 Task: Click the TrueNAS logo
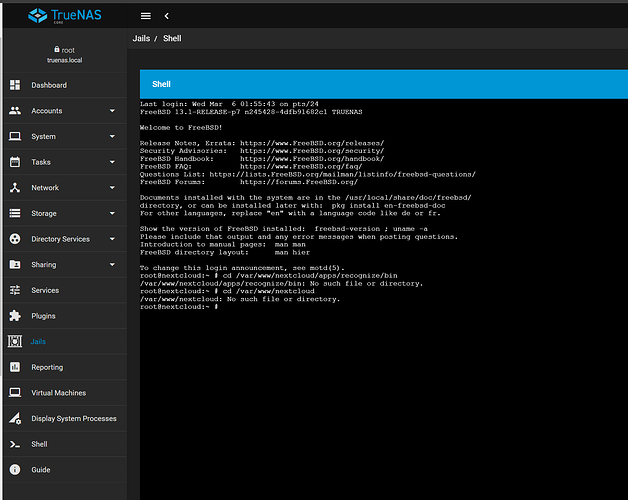[65, 16]
